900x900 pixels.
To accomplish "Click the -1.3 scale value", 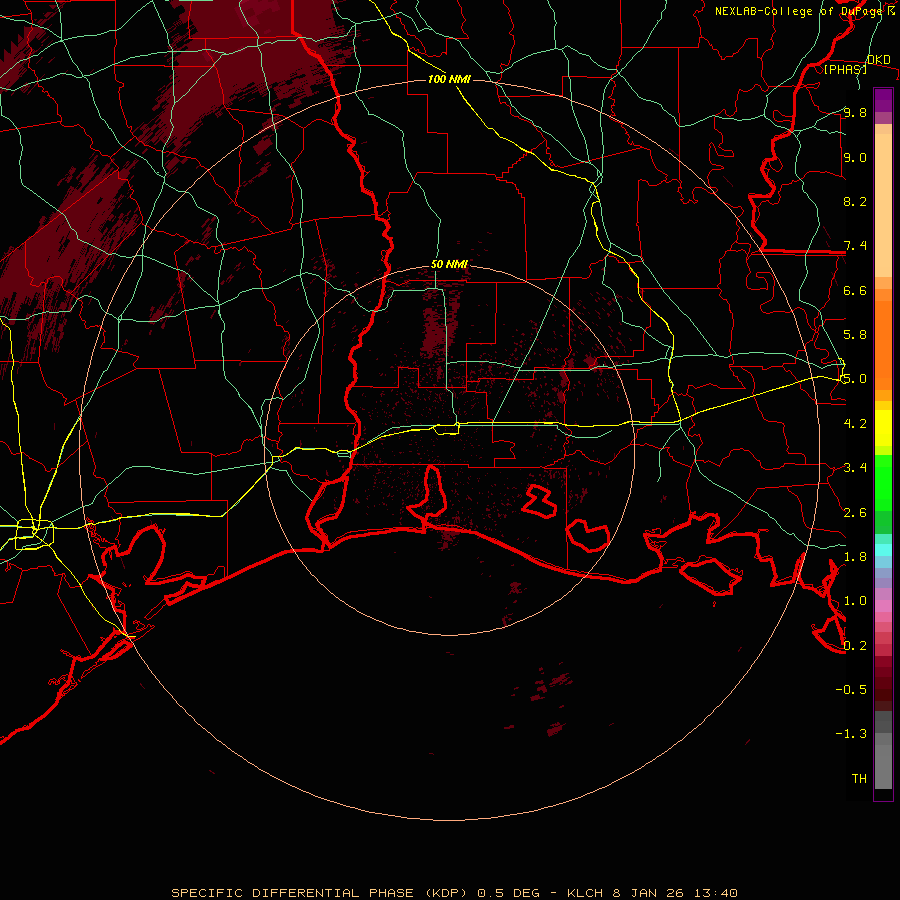I will tap(851, 734).
